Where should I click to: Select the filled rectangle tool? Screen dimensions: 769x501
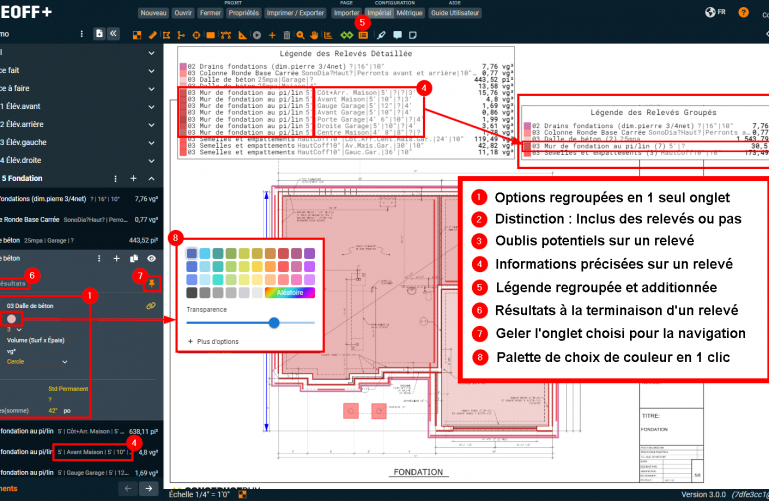pos(210,35)
